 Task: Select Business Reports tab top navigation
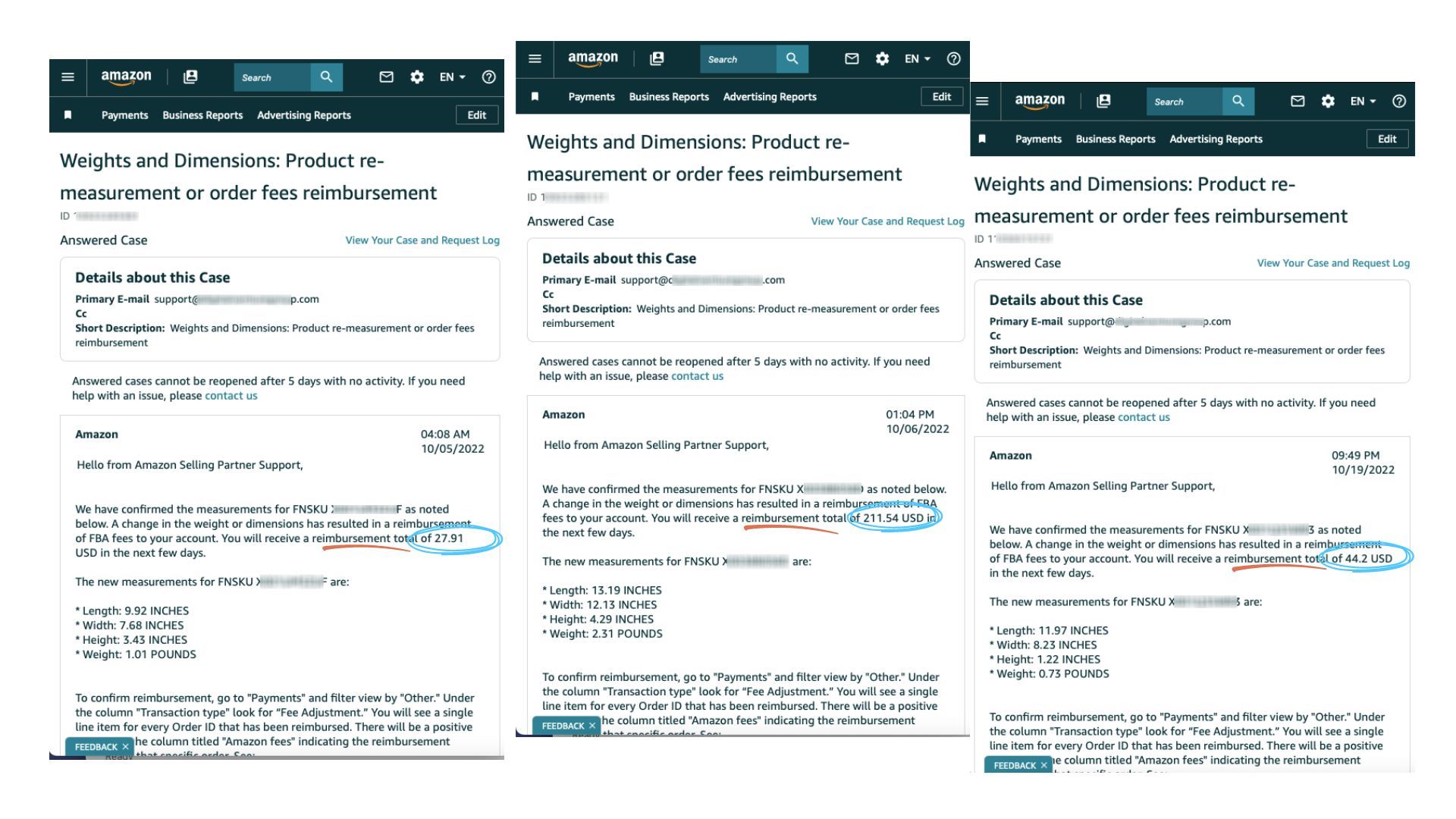203,114
